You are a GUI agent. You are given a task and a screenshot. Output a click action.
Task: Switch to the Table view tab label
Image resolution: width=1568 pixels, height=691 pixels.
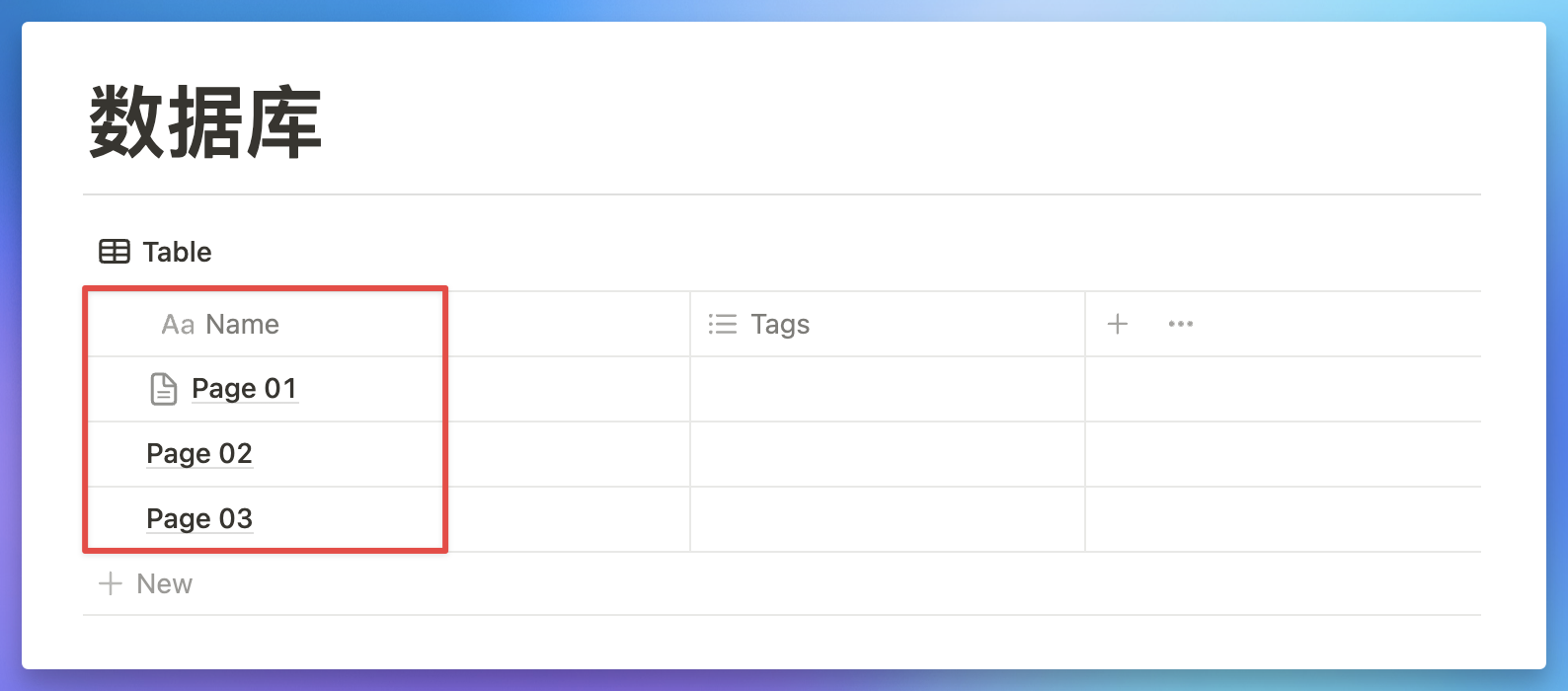coord(177,252)
